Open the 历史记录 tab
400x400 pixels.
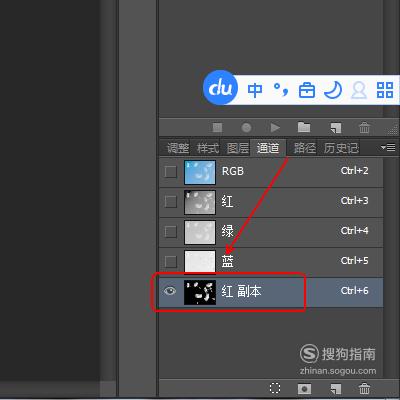(x=341, y=148)
